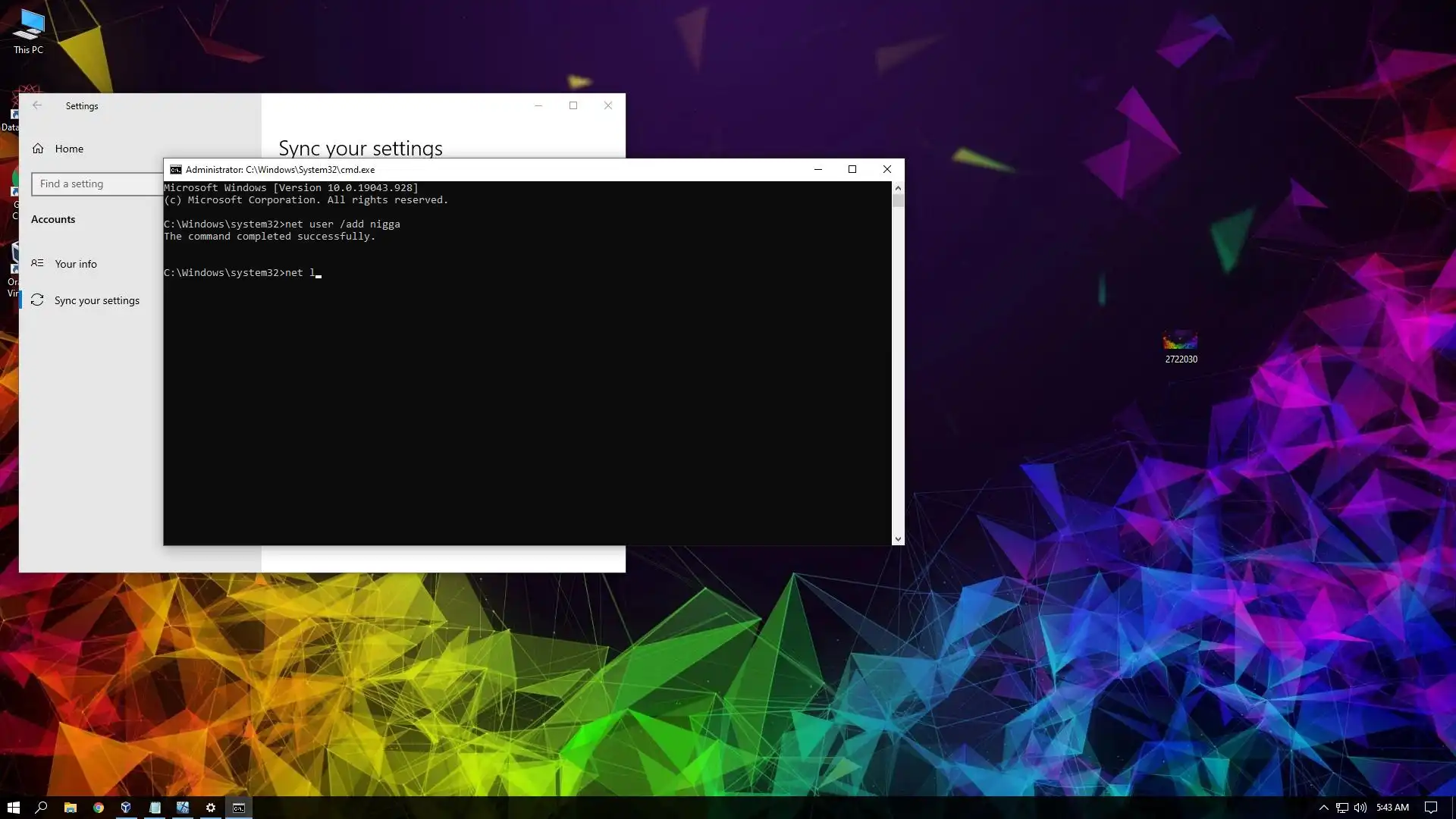Open the volume speaker control
The height and width of the screenshot is (819, 1456).
[1360, 808]
